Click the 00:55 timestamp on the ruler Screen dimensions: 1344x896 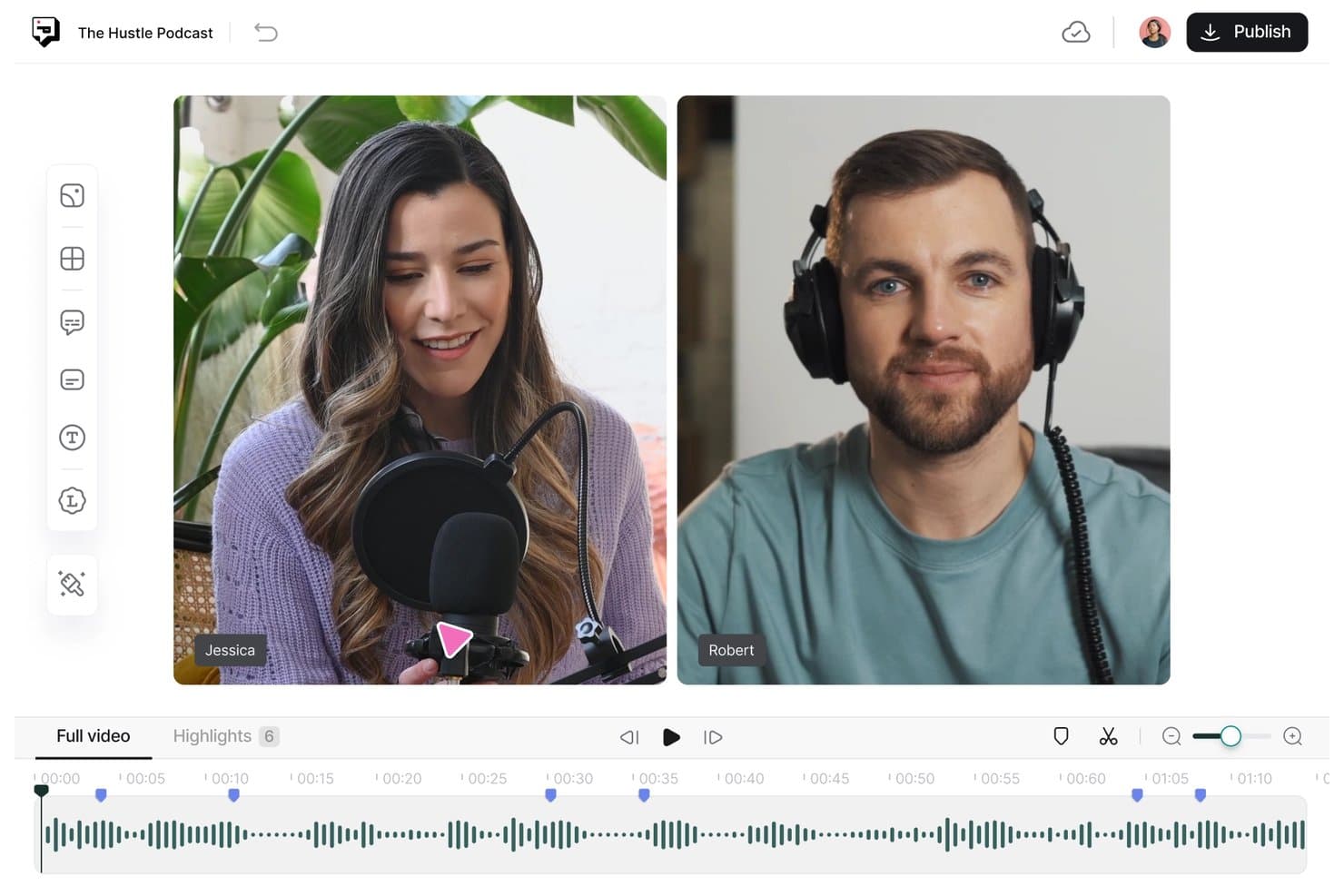(x=1000, y=779)
